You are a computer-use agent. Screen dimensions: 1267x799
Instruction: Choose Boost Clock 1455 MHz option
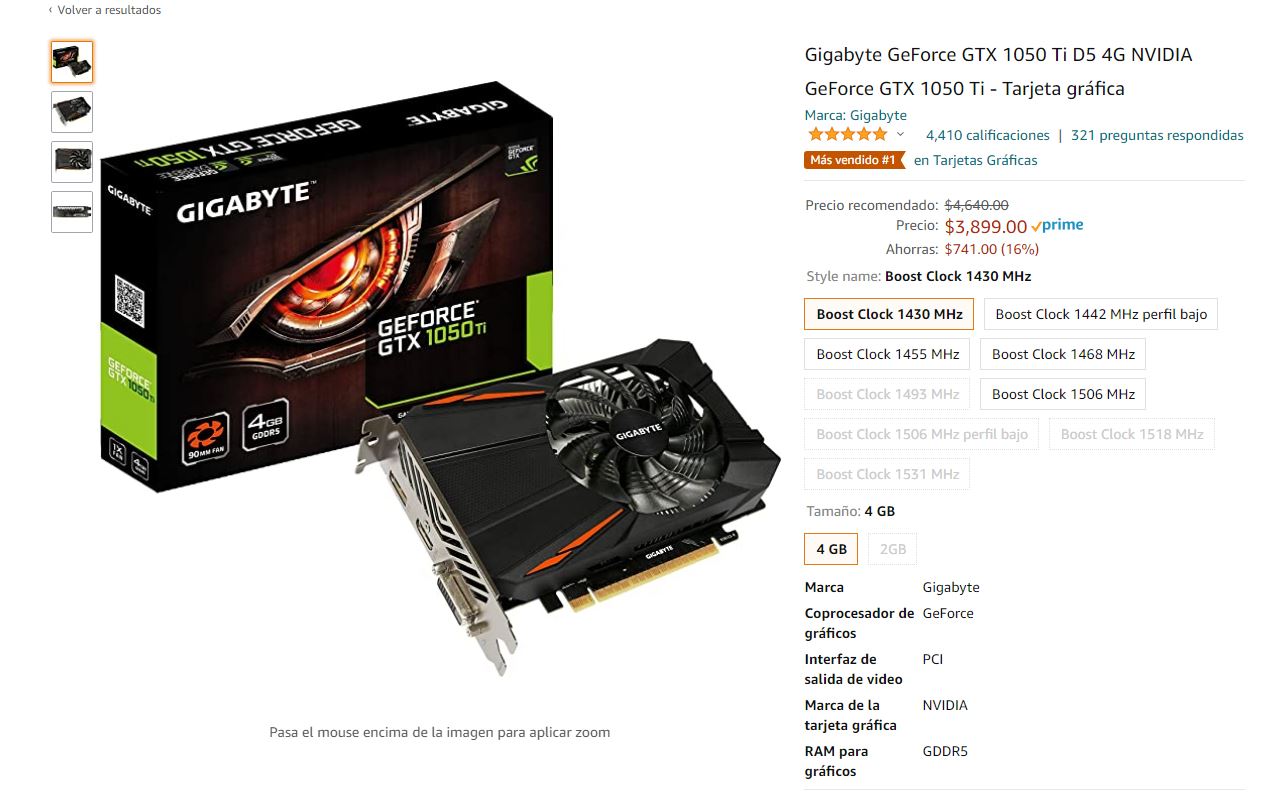887,354
